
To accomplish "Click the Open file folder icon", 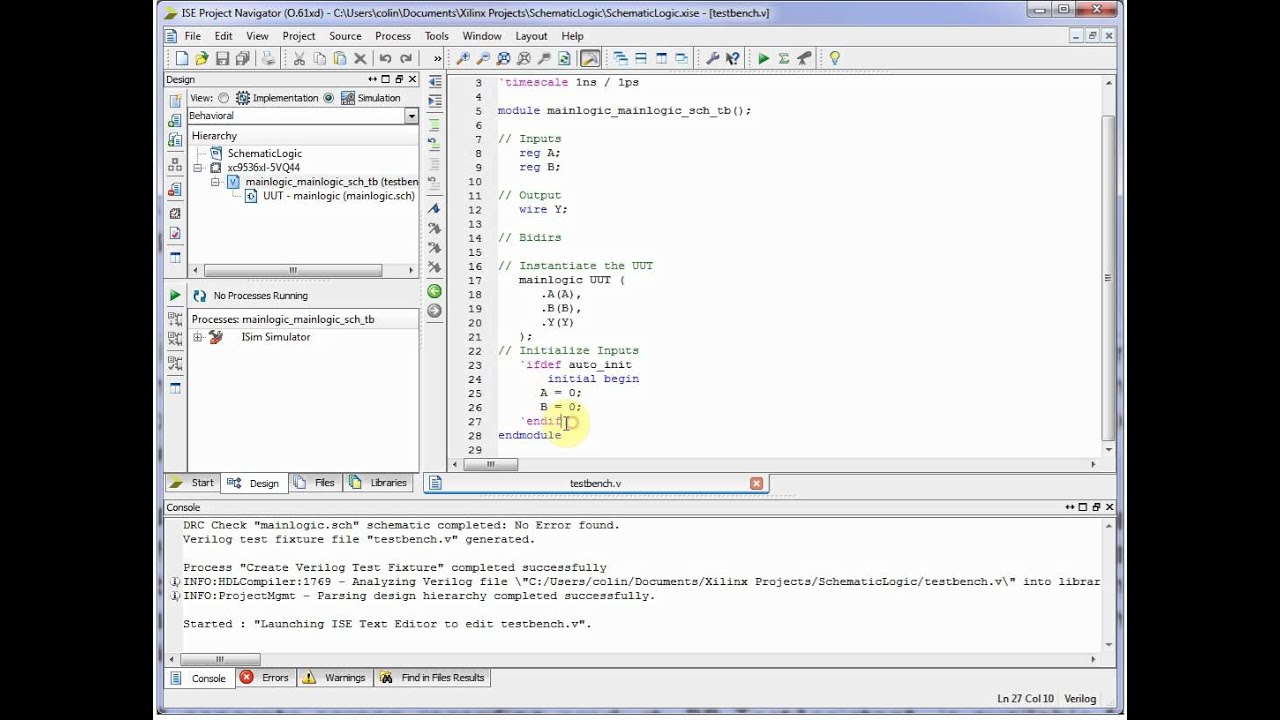I will [202, 59].
